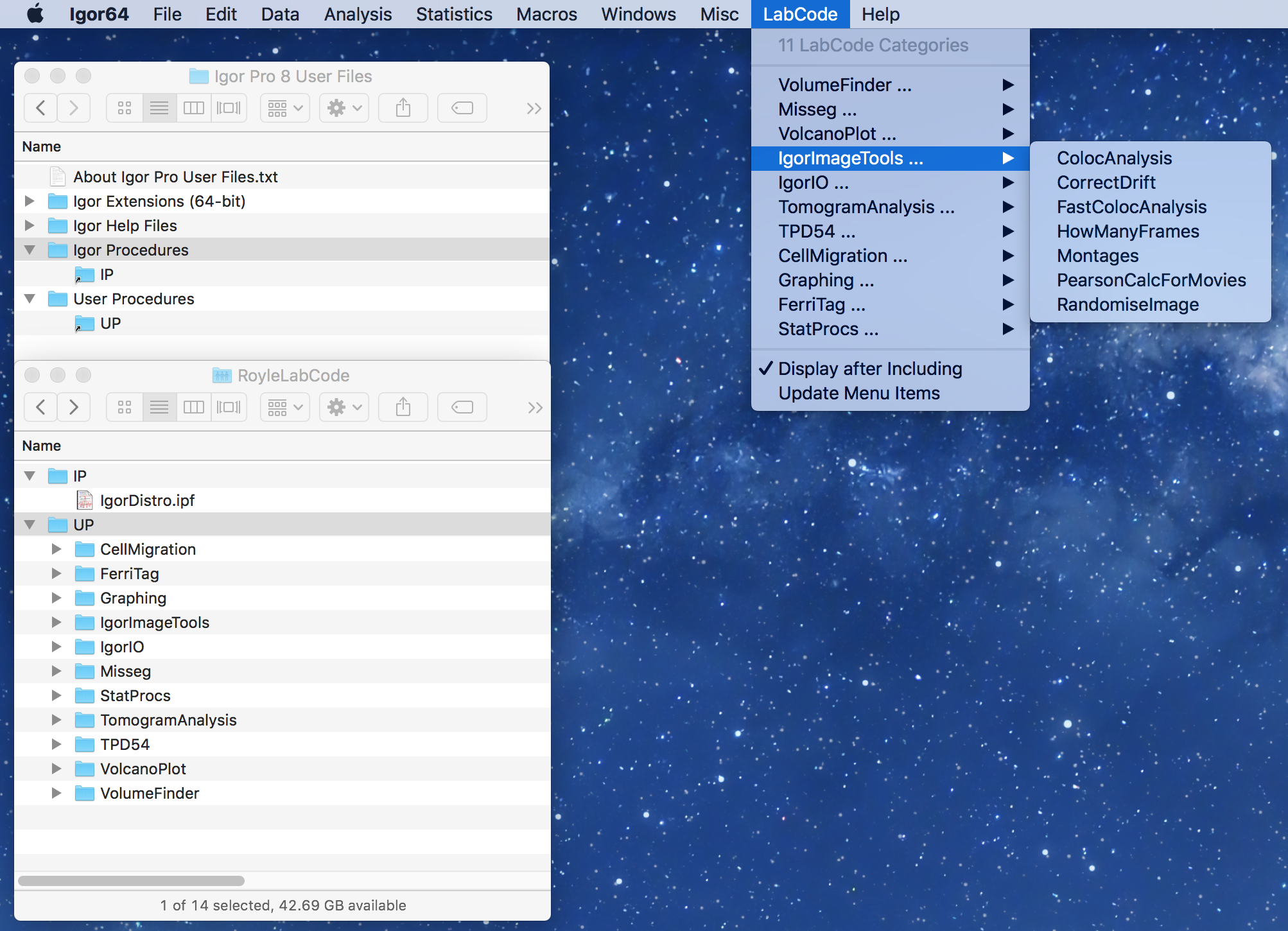
Task: Open action gear menu in RoyleLabCode window
Action: [344, 407]
